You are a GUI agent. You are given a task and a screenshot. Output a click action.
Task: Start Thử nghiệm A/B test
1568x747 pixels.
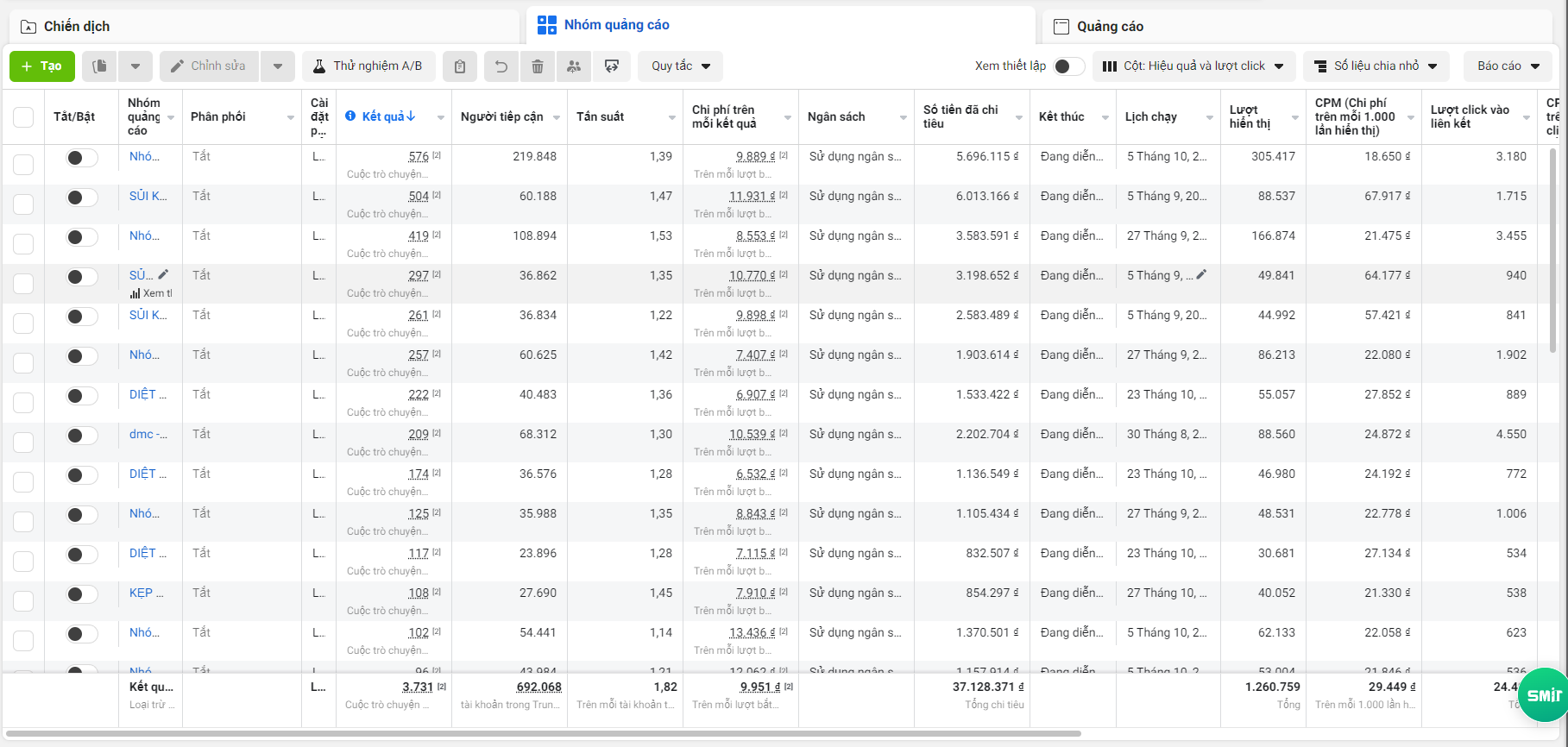click(x=368, y=66)
